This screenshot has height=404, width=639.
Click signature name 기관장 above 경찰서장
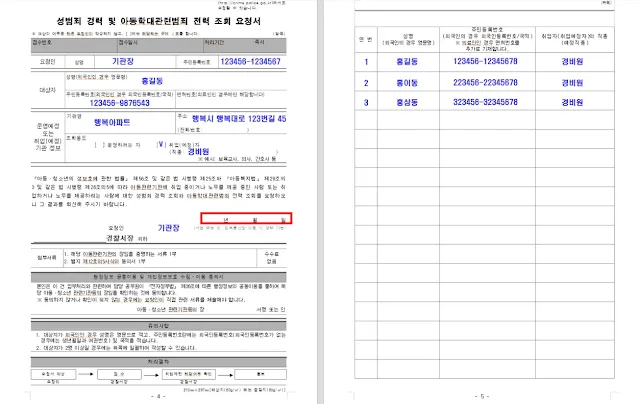coord(168,227)
